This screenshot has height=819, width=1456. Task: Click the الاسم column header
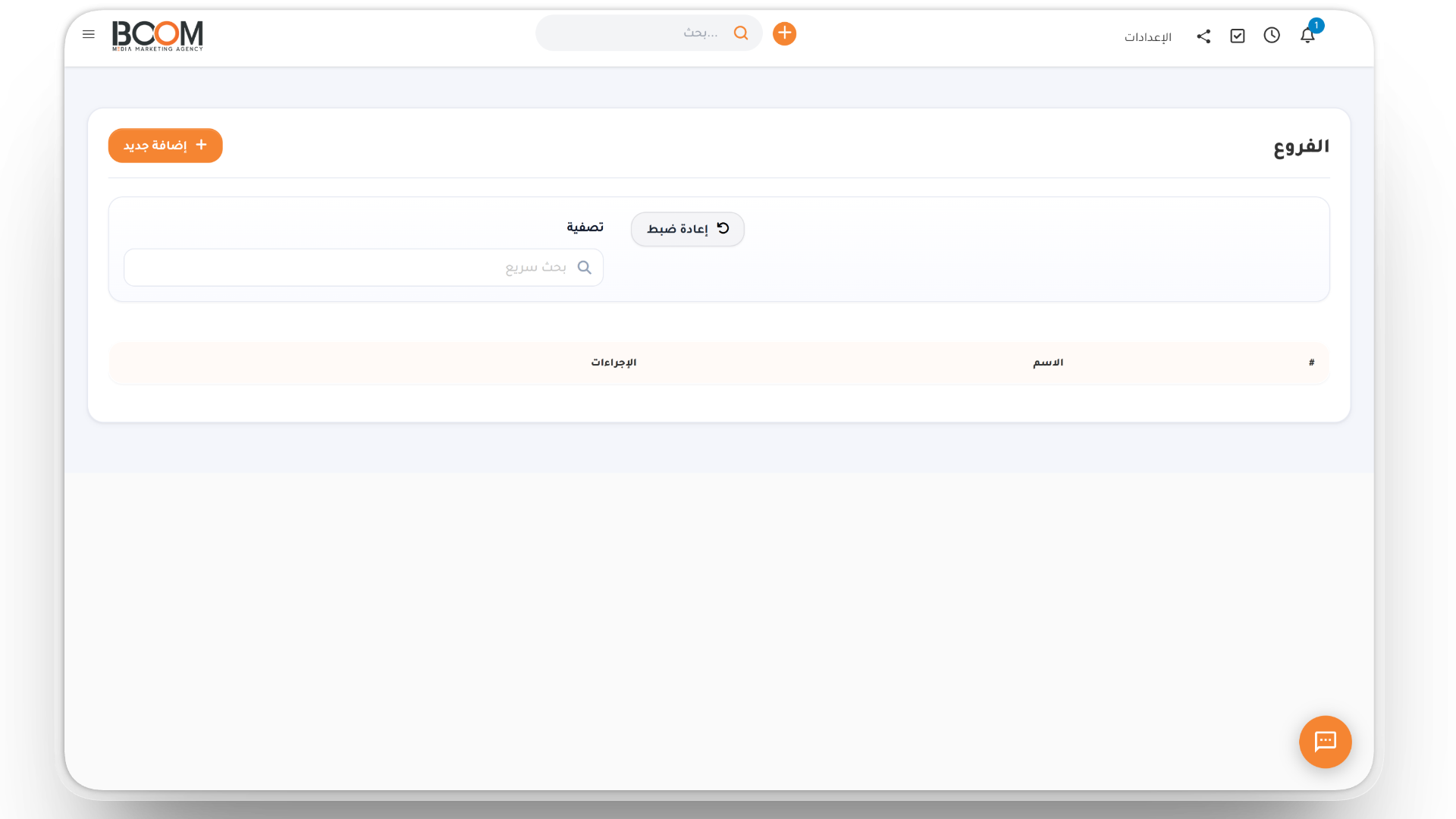click(1048, 363)
